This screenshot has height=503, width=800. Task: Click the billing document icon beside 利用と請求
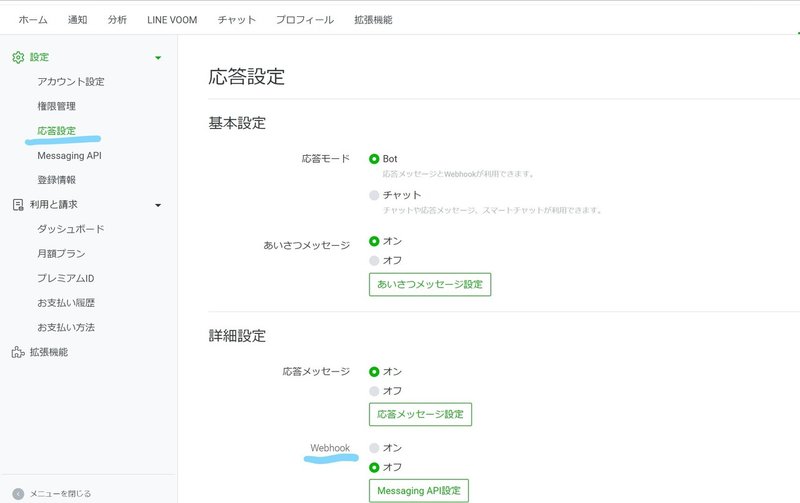[x=18, y=205]
